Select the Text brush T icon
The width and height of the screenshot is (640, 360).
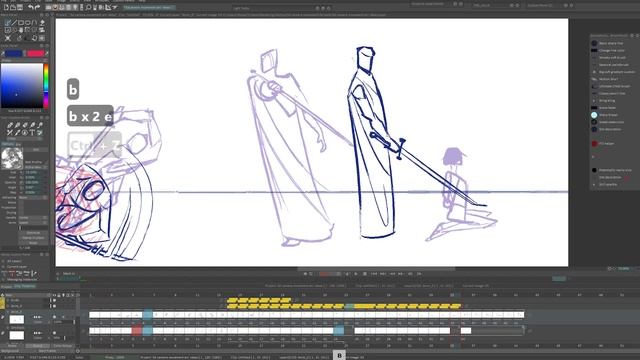pyautogui.click(x=32, y=133)
